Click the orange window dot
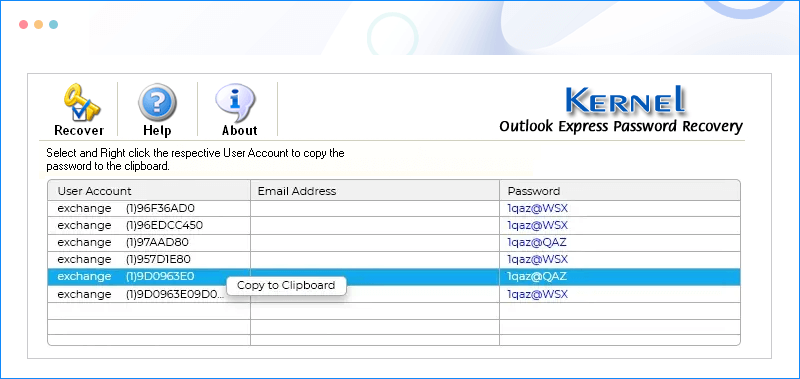Image resolution: width=800 pixels, height=379 pixels. [x=38, y=24]
